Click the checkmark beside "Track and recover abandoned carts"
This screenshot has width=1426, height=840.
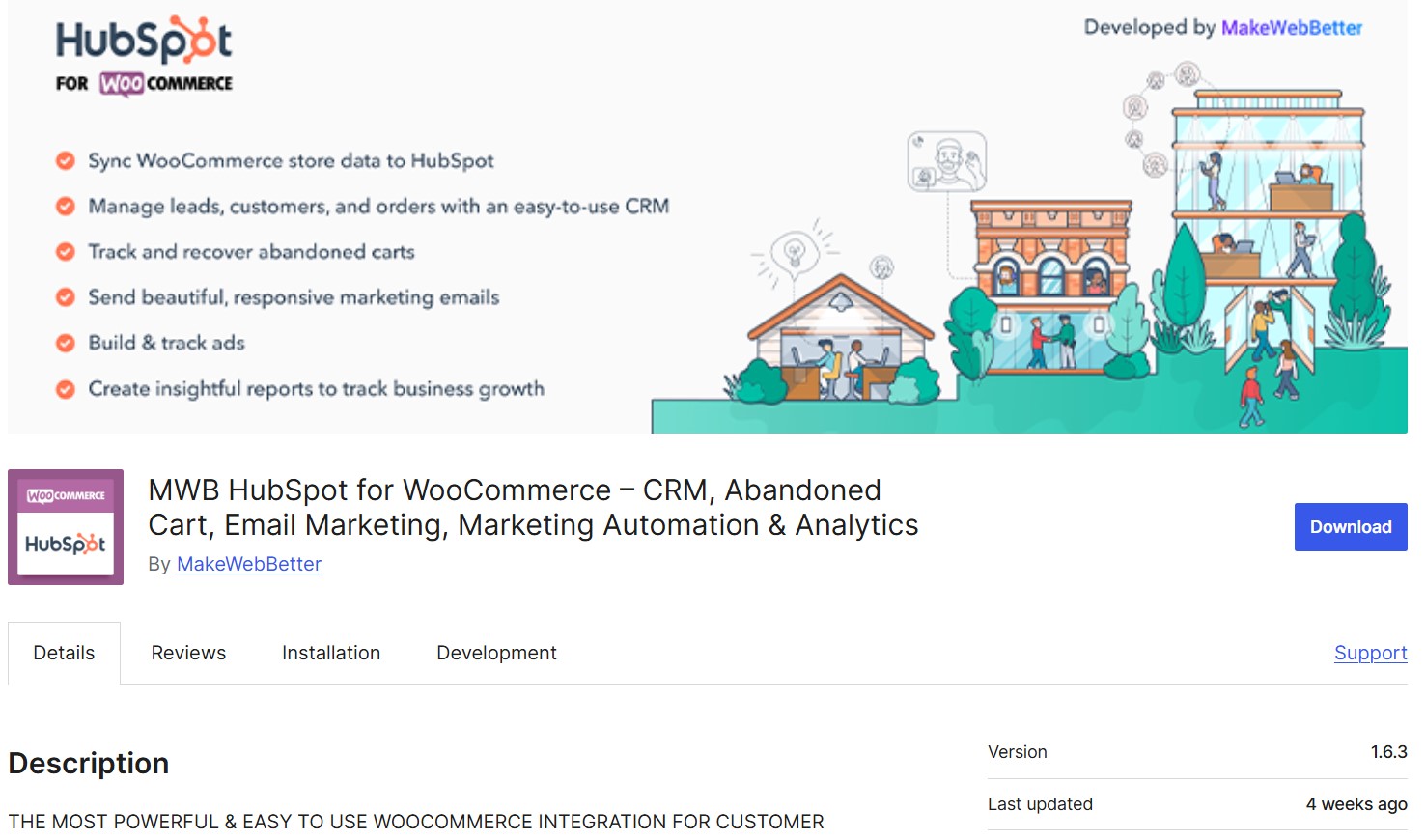(x=65, y=251)
